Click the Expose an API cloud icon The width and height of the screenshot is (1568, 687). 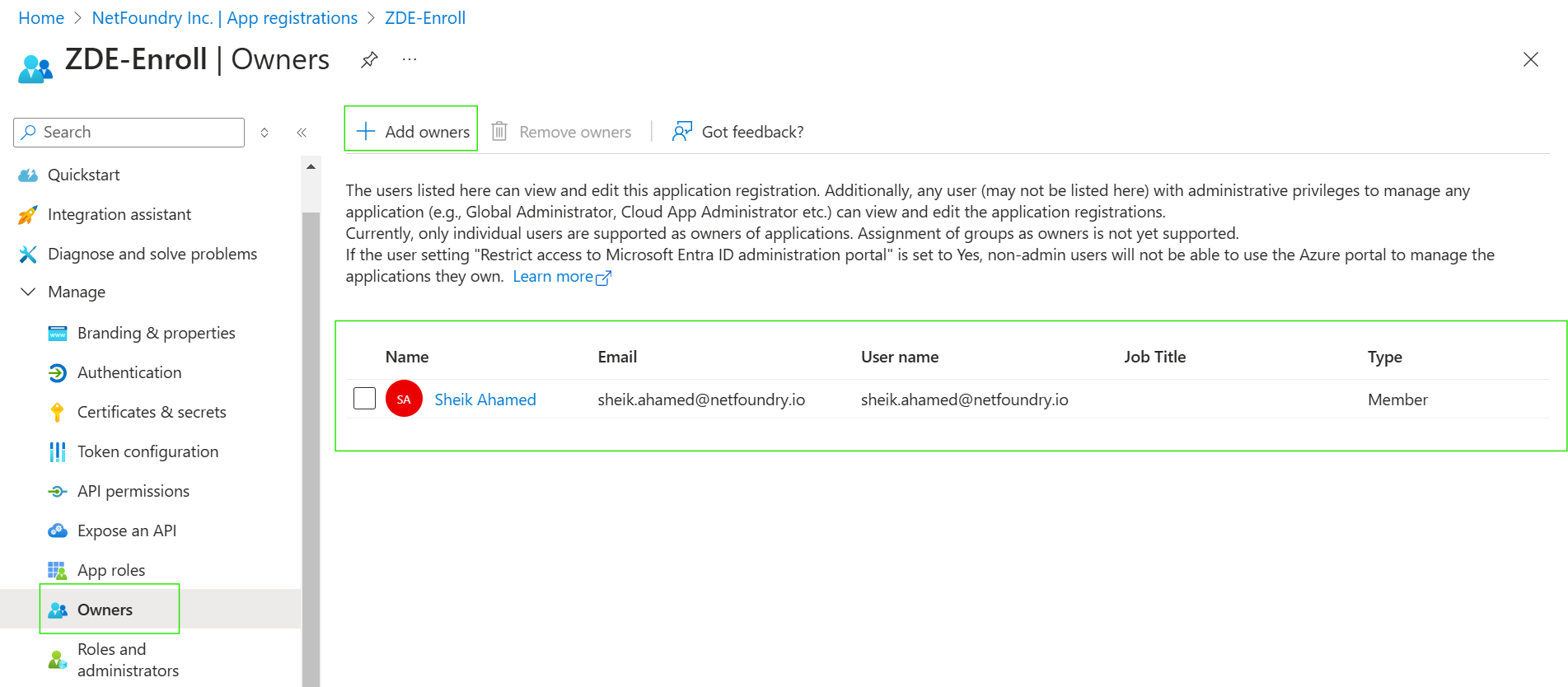click(58, 530)
